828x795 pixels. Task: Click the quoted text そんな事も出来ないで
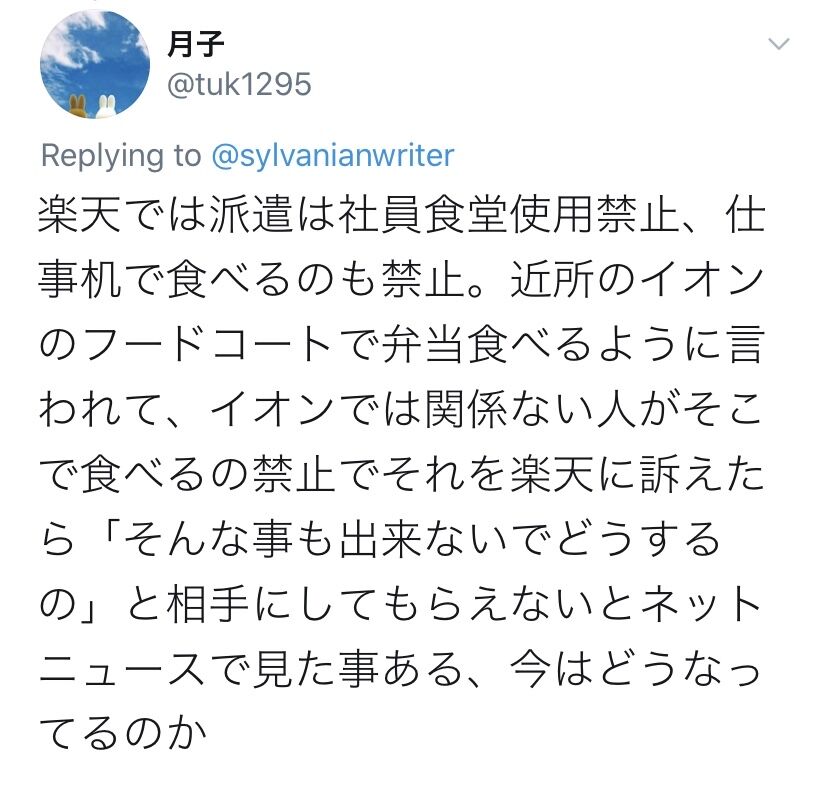coord(338,539)
